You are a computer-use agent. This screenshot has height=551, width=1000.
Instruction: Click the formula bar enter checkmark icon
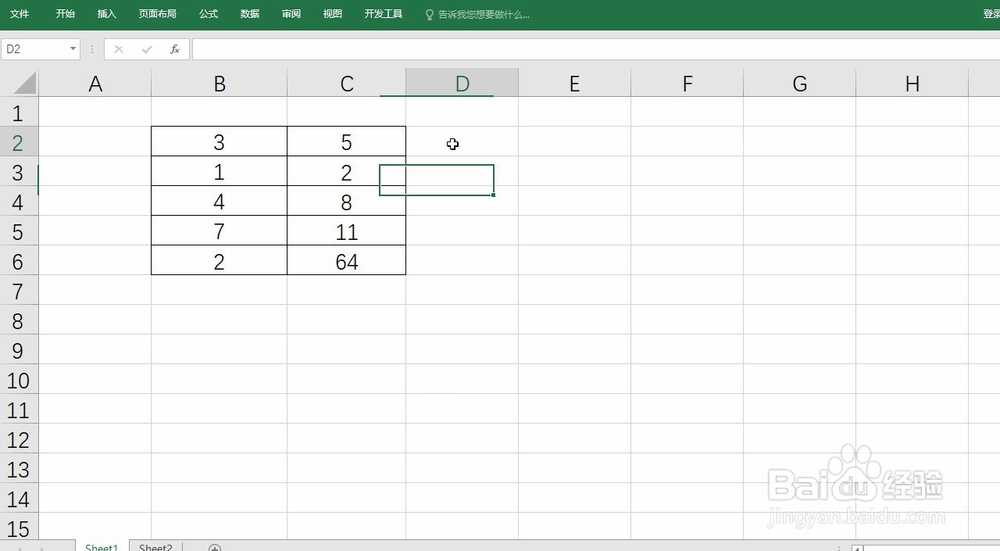[147, 49]
